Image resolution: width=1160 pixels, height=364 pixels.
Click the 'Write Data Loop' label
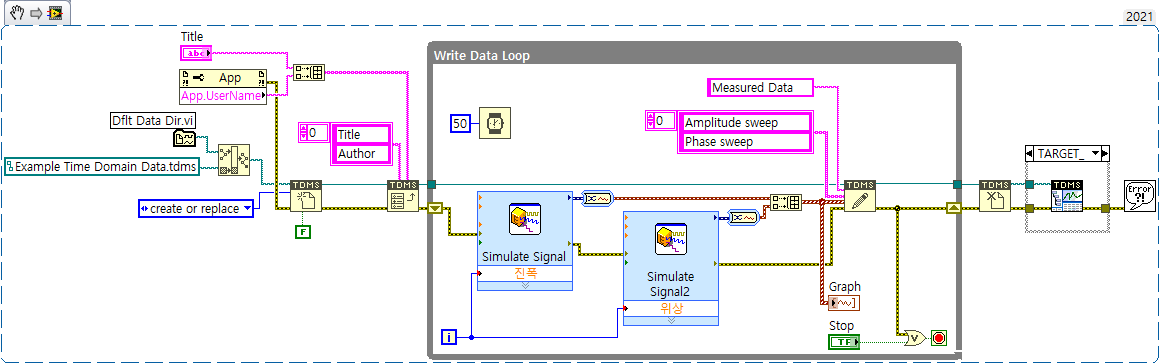coord(482,55)
